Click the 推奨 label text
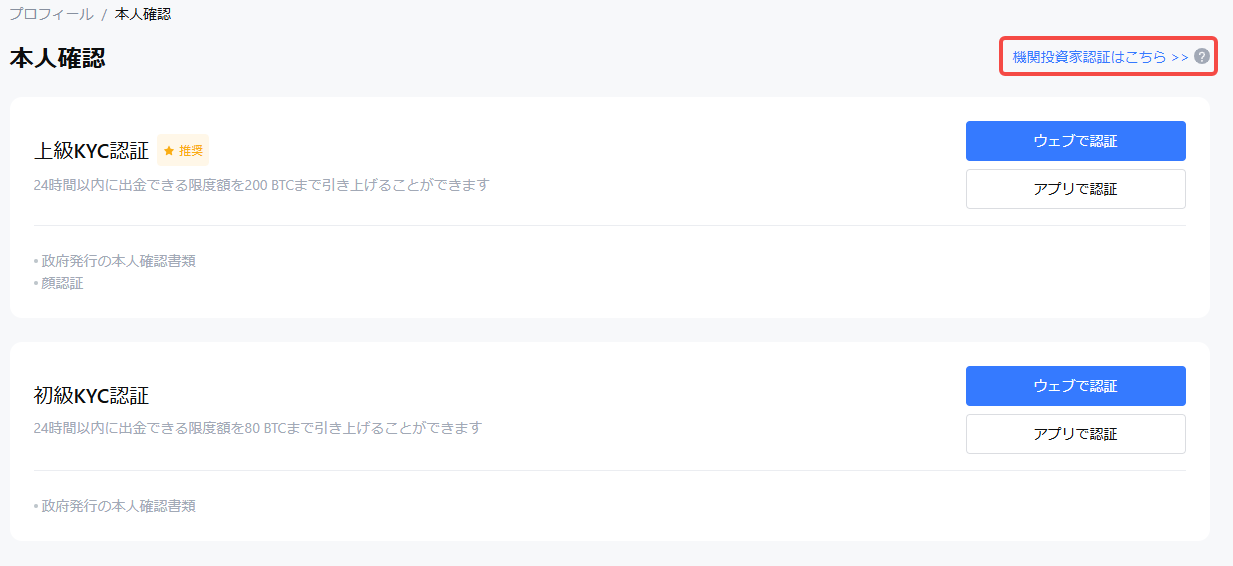The width and height of the screenshot is (1233, 566). point(191,151)
